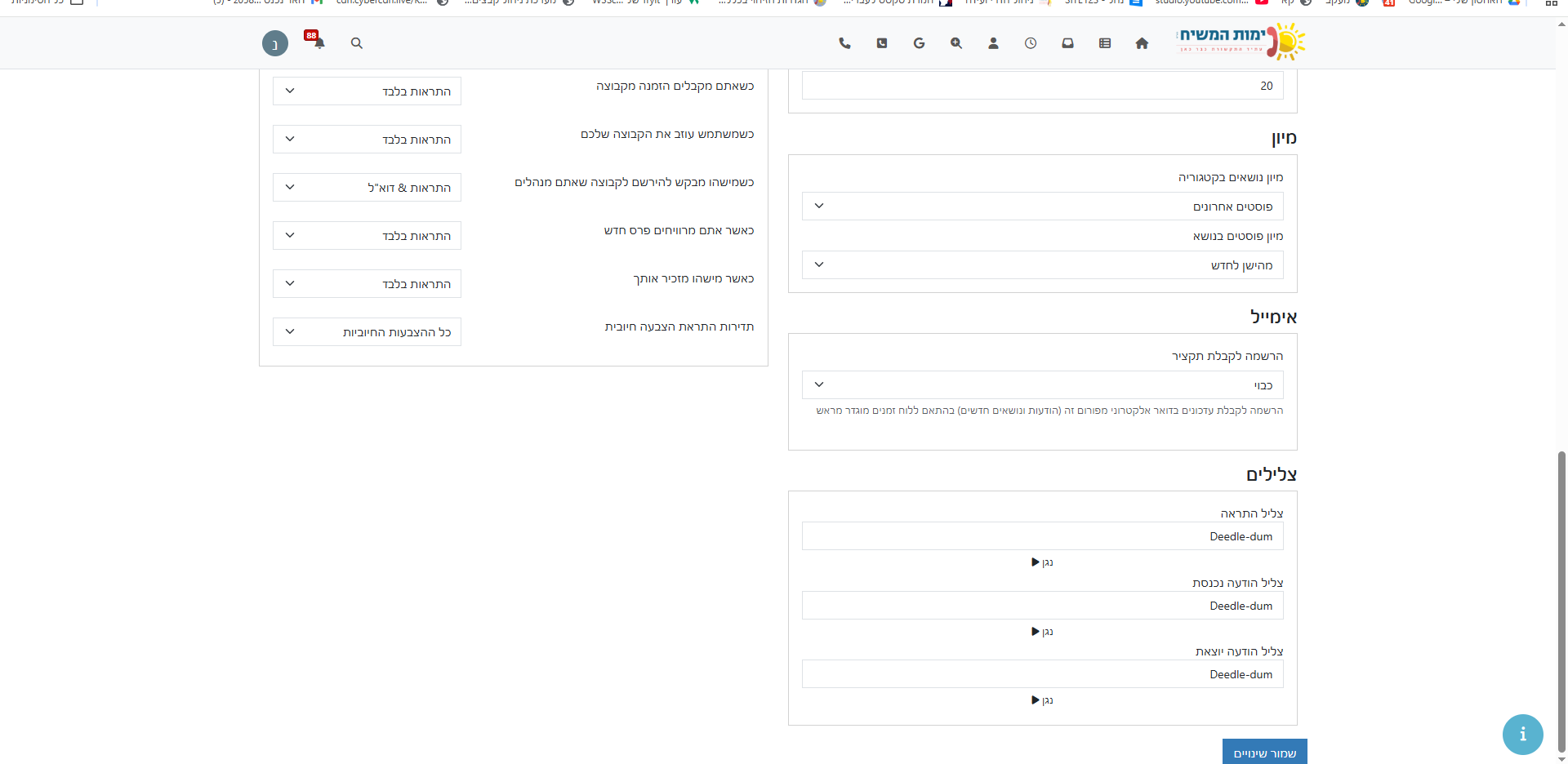Click the input field containing 20
Screen dimensions: 1568x764
[1042, 86]
